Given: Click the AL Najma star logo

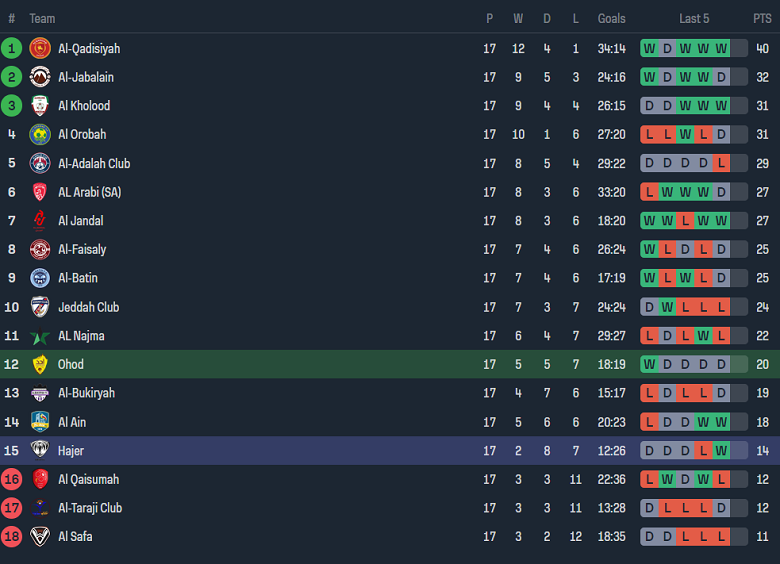Looking at the screenshot, I should tap(40, 336).
